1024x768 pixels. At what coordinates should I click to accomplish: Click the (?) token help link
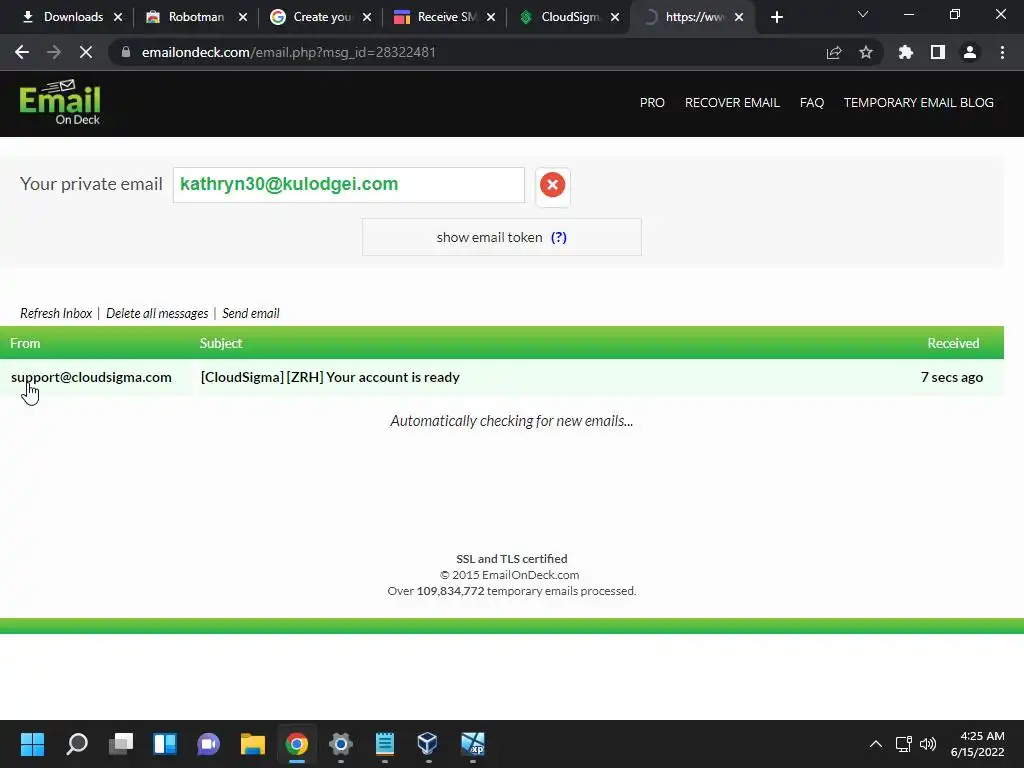tap(558, 237)
